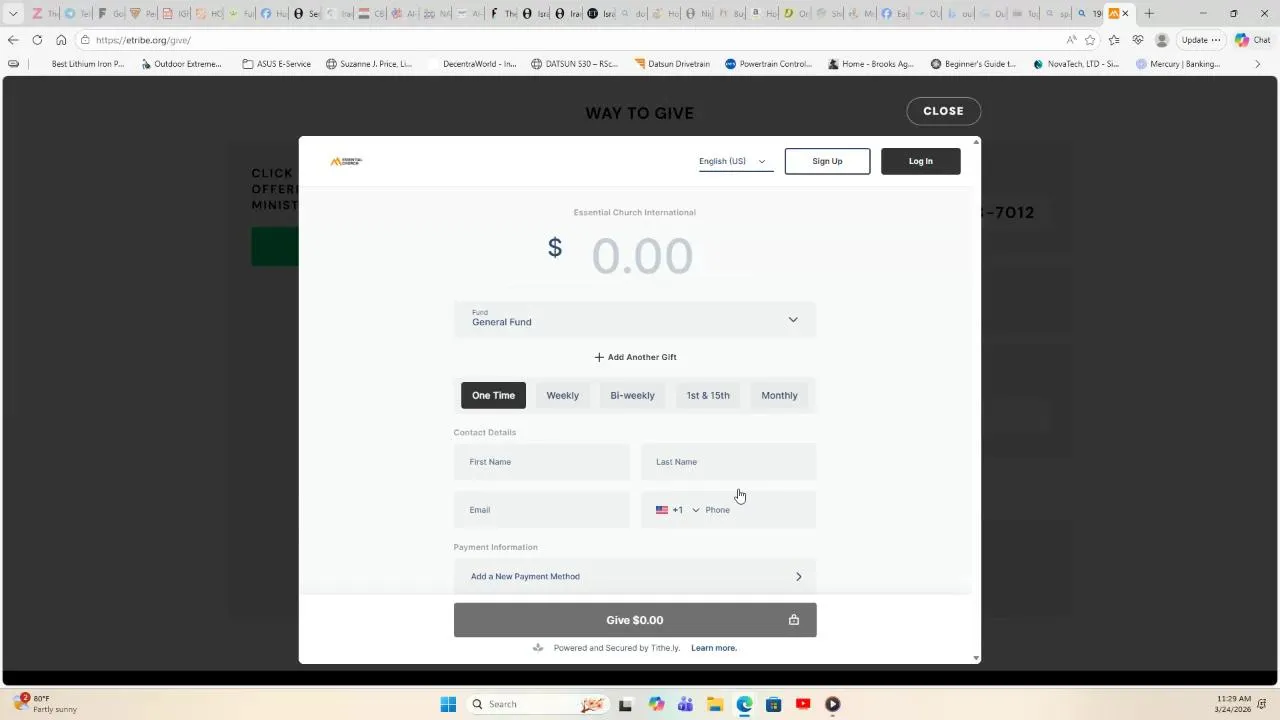Open a new browser tab with the plus icon

[1149, 13]
